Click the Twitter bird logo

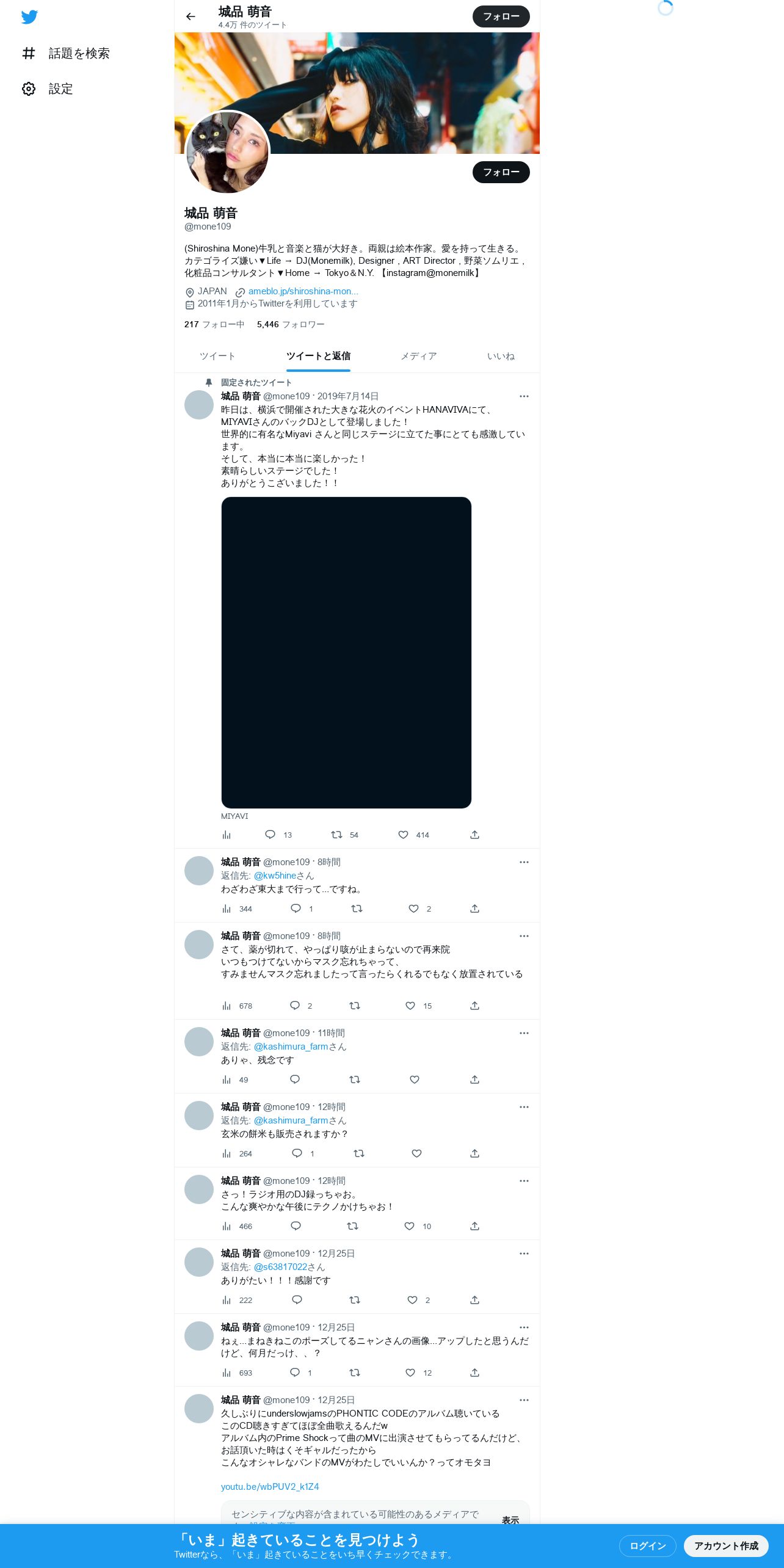(x=29, y=17)
